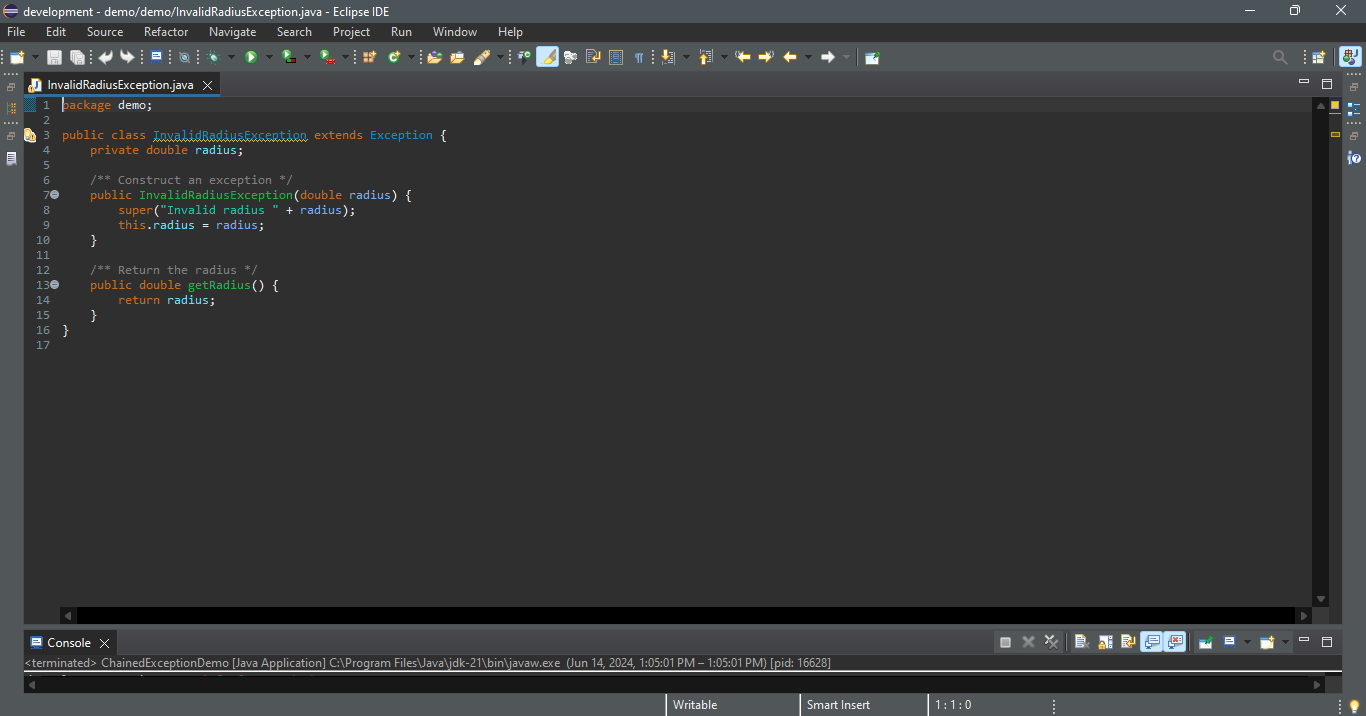Pin the Console view
This screenshot has width=1366, height=716.
[x=1206, y=642]
